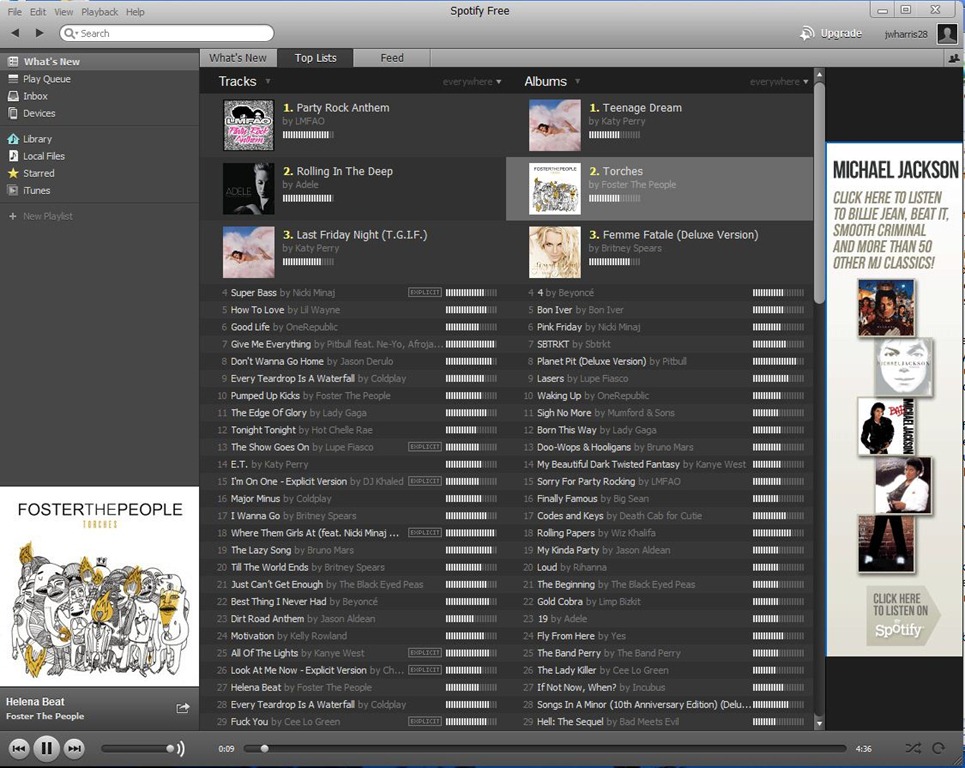Open the LMFAO artist link under Party Rock Anthem
This screenshot has width=965, height=768.
310,121
